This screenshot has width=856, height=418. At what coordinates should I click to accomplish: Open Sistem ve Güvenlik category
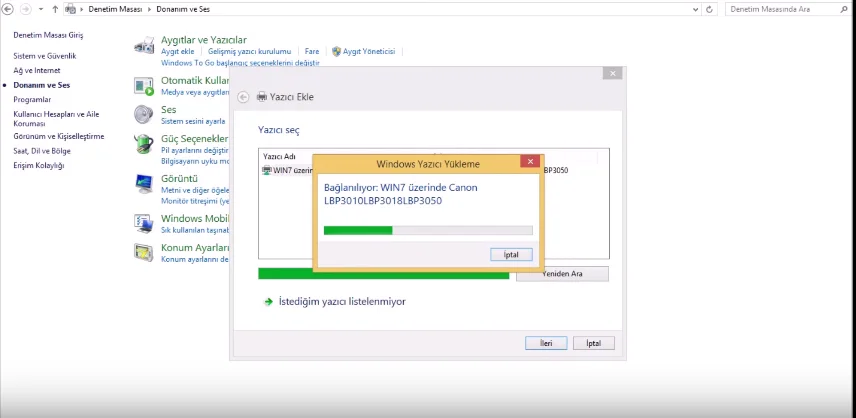tap(45, 56)
